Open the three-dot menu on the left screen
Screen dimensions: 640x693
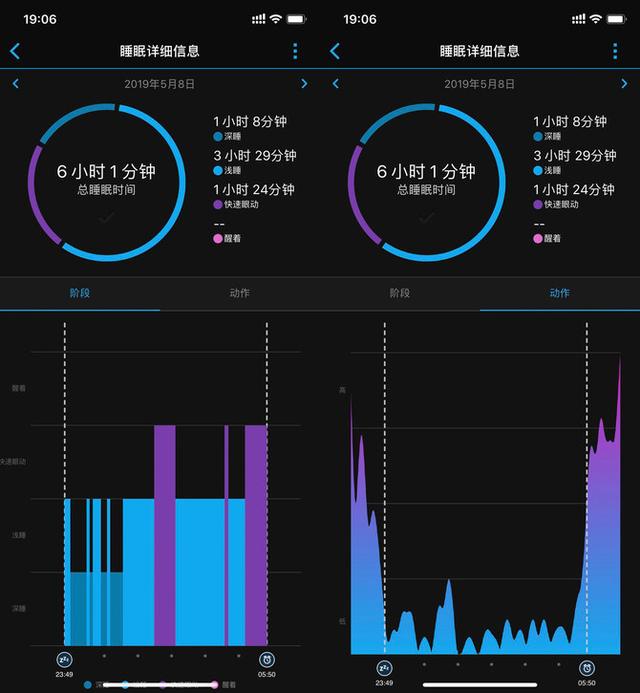(295, 51)
